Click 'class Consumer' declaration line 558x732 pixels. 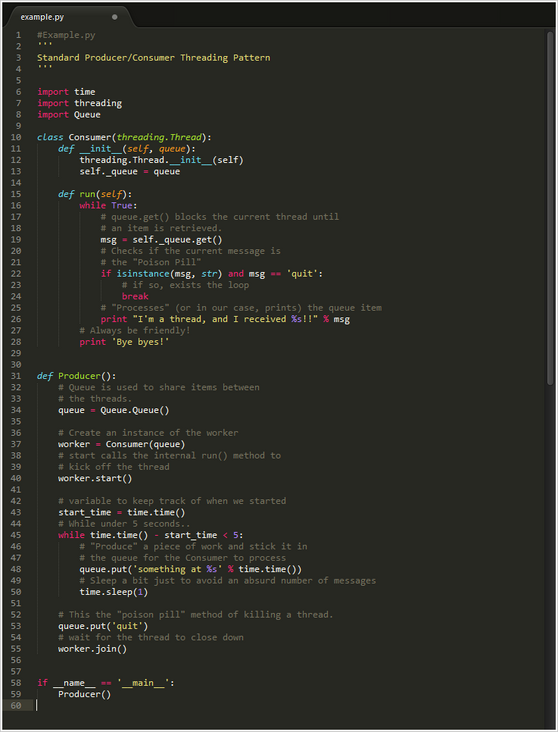pos(124,137)
